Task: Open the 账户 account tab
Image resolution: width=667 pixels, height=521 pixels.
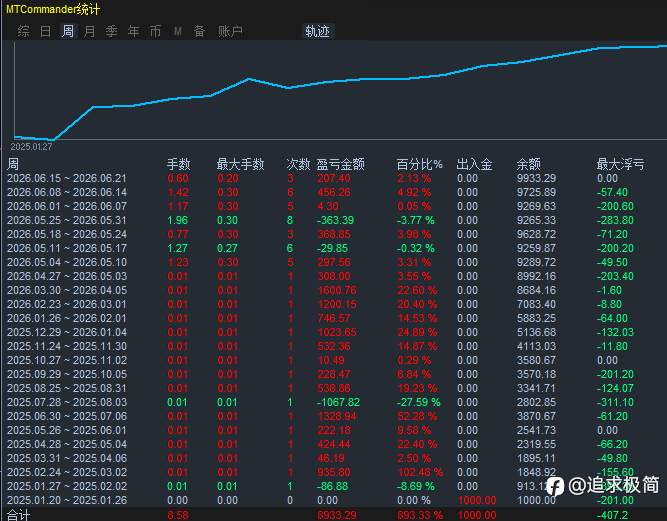Action: coord(230,31)
